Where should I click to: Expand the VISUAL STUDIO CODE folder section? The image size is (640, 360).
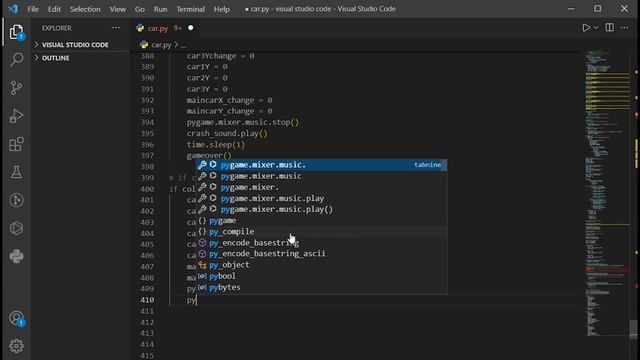(x=75, y=44)
